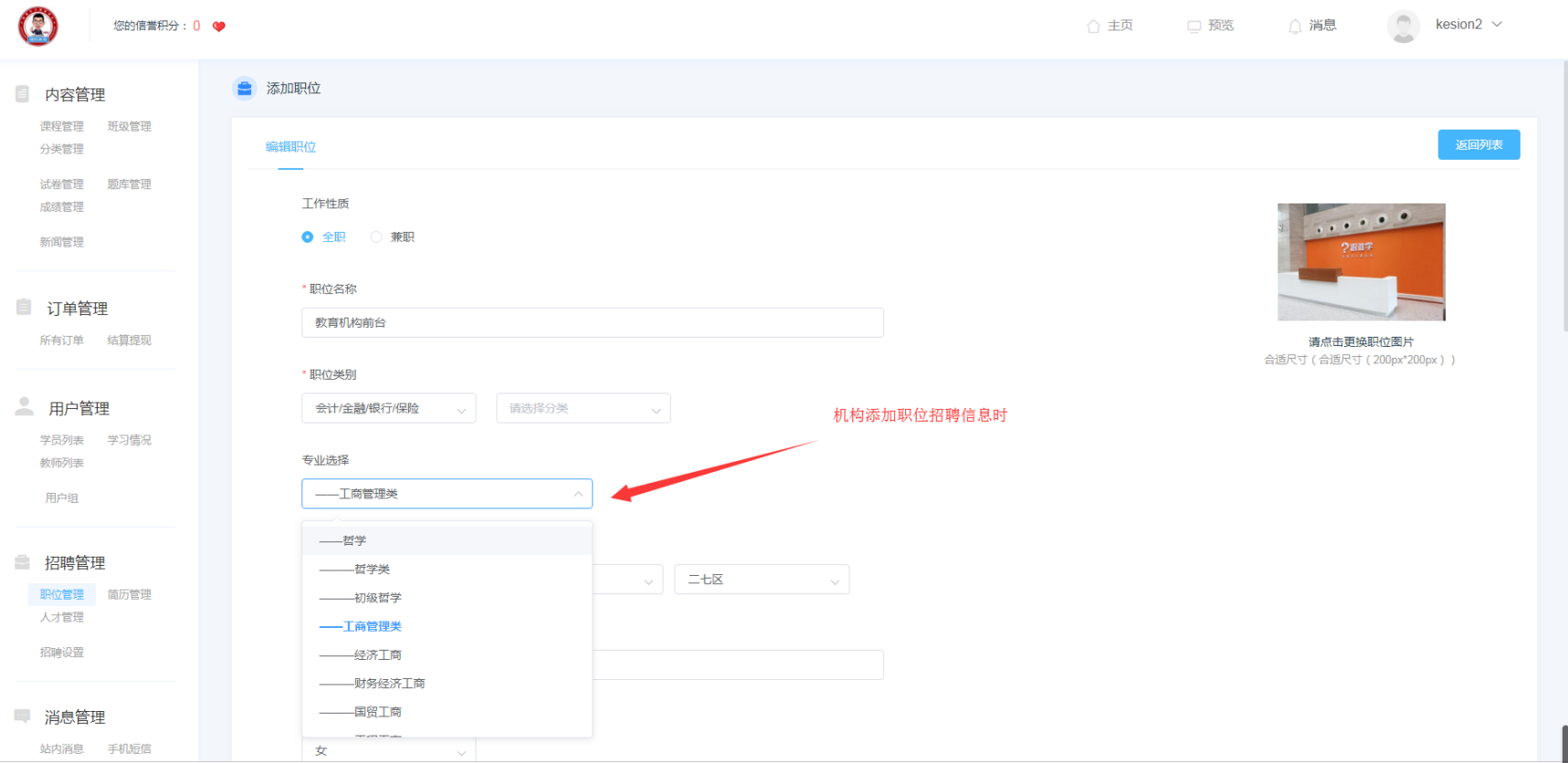1568x763 pixels.
Task: Select the 全职 radio button
Action: tap(308, 237)
